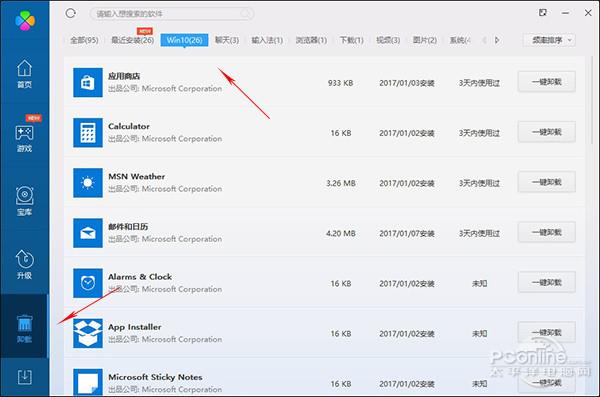Click the MSN Weather sun icon
The height and width of the screenshot is (397, 600).
tap(88, 183)
